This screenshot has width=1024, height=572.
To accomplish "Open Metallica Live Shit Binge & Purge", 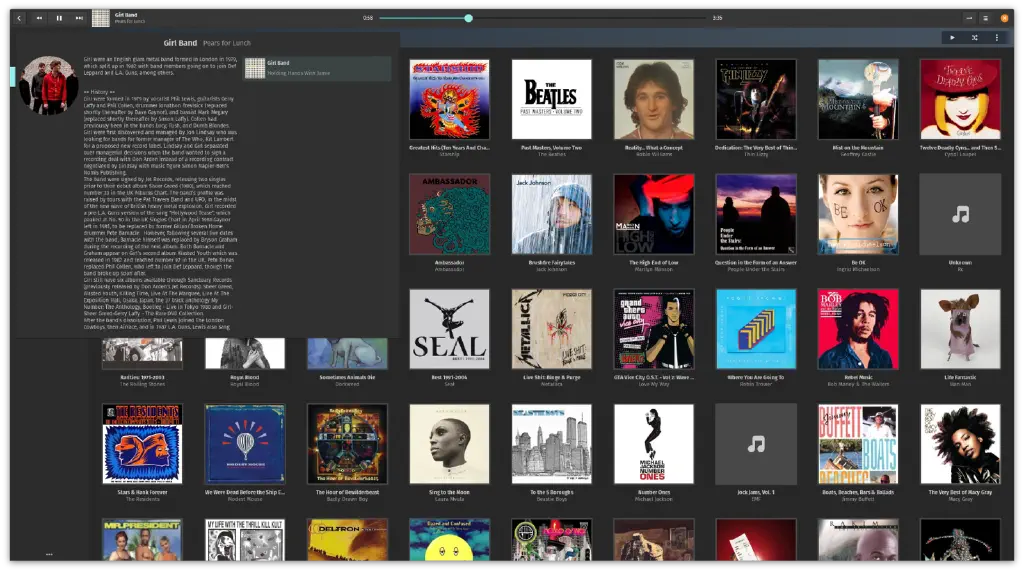I will [551, 329].
